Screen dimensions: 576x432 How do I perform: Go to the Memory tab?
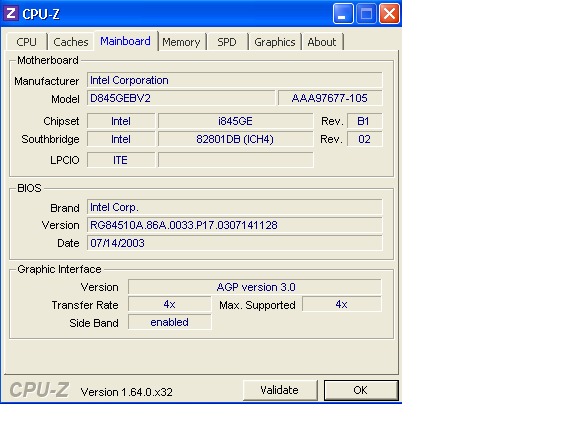point(181,42)
